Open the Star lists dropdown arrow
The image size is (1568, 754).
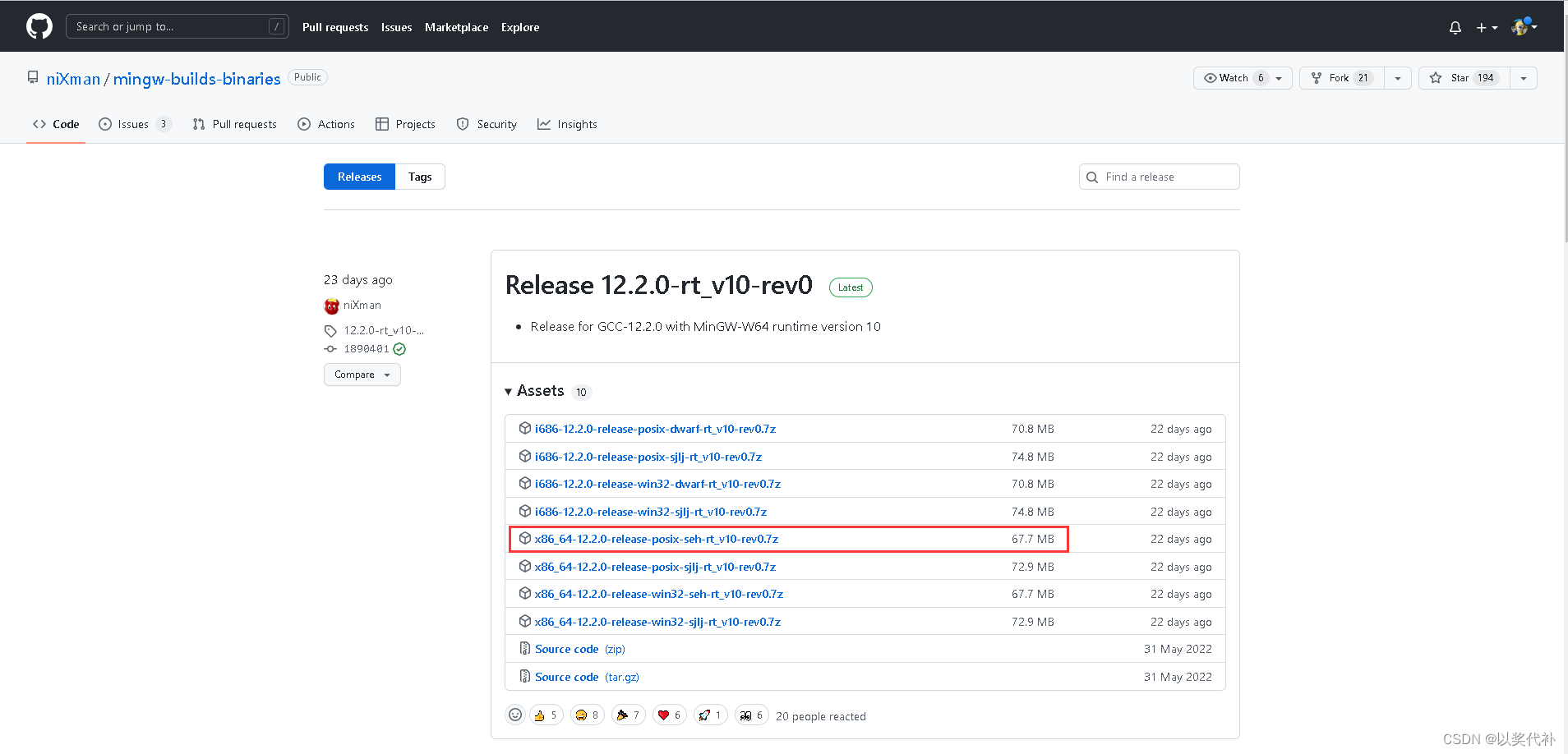click(x=1524, y=78)
